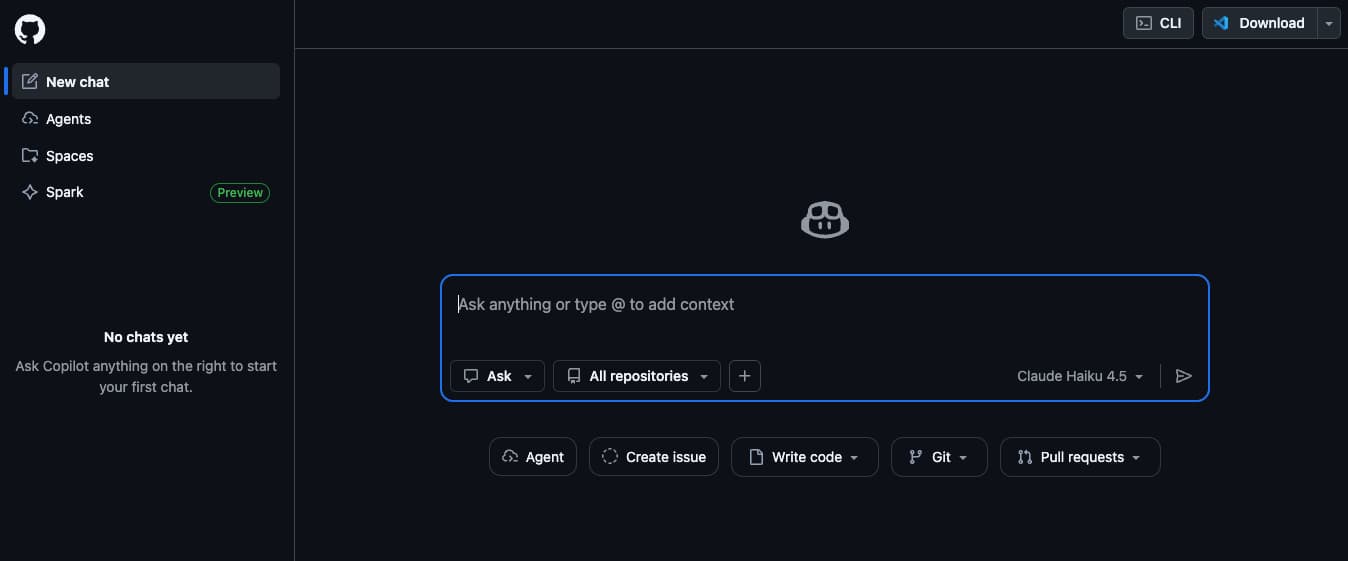Select New chat in the sidebar
Image resolution: width=1348 pixels, height=561 pixels.
point(146,82)
